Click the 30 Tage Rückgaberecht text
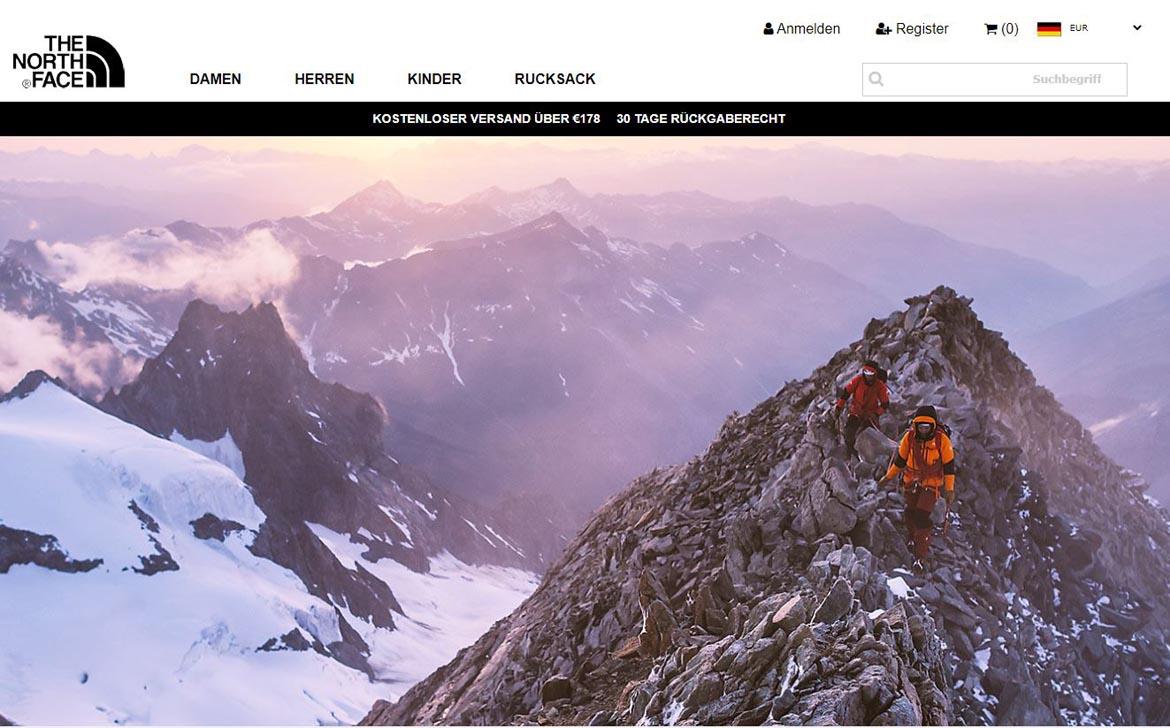 [701, 119]
